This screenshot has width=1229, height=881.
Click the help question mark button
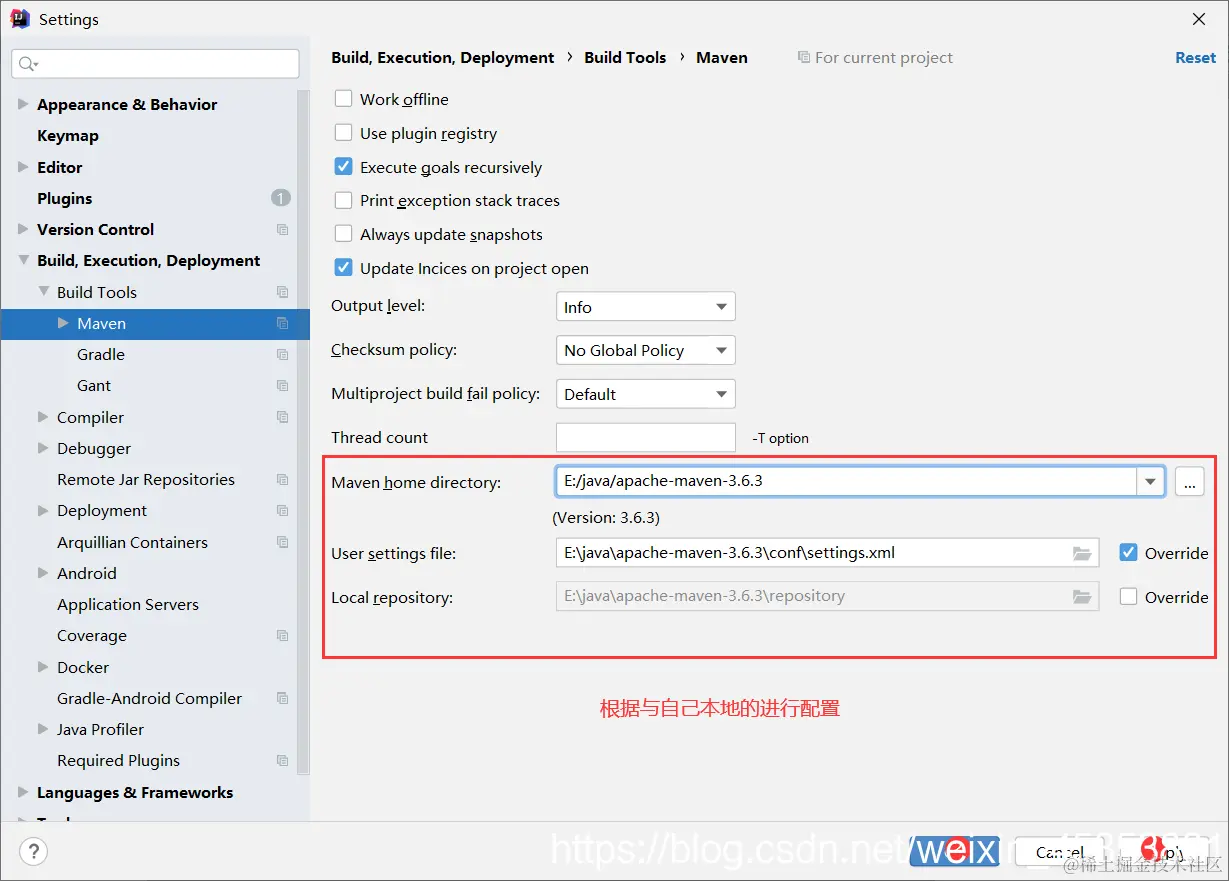[x=34, y=852]
